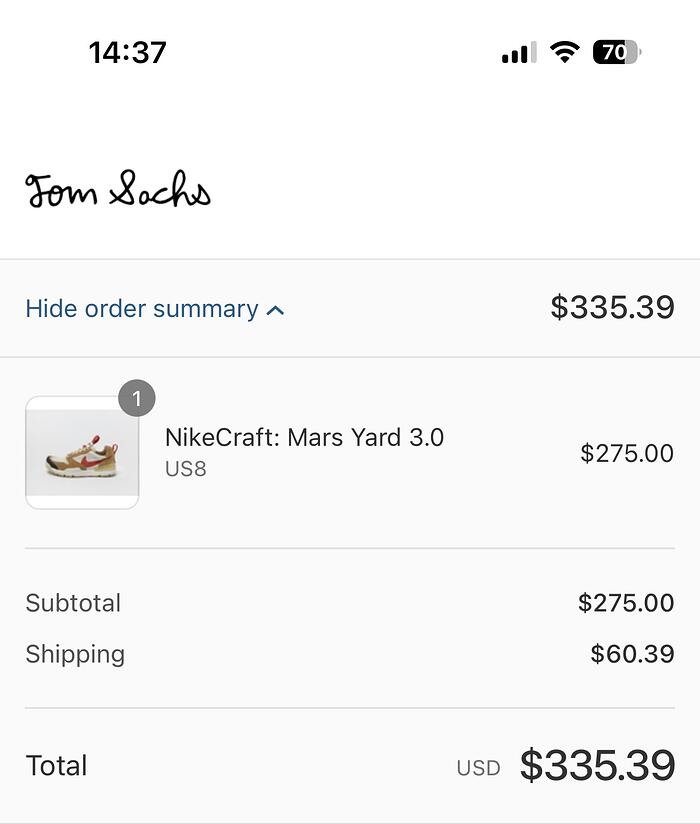
Task: Tap the battery level indicator
Action: (616, 52)
